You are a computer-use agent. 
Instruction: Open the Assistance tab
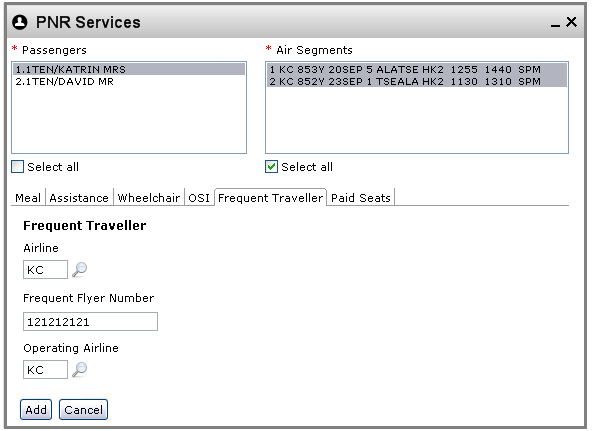pos(79,198)
